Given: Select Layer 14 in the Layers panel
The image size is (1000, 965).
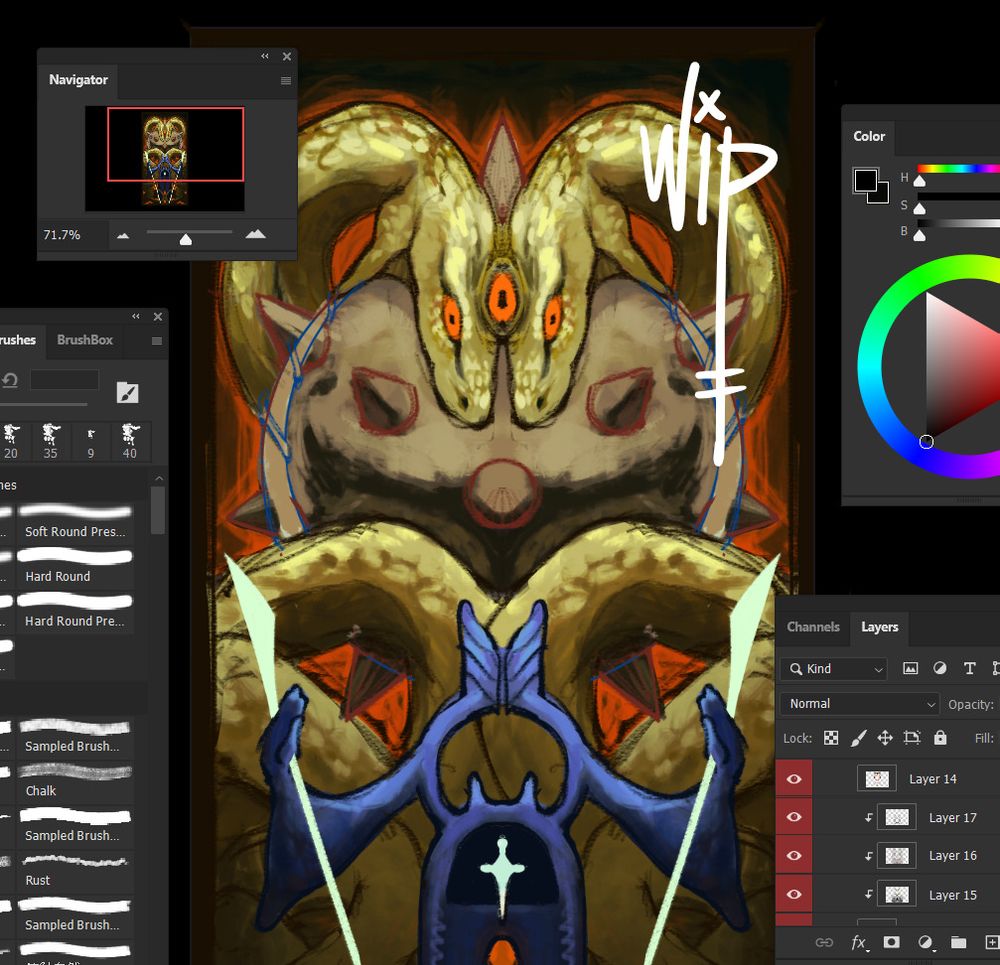Looking at the screenshot, I should click(x=906, y=779).
